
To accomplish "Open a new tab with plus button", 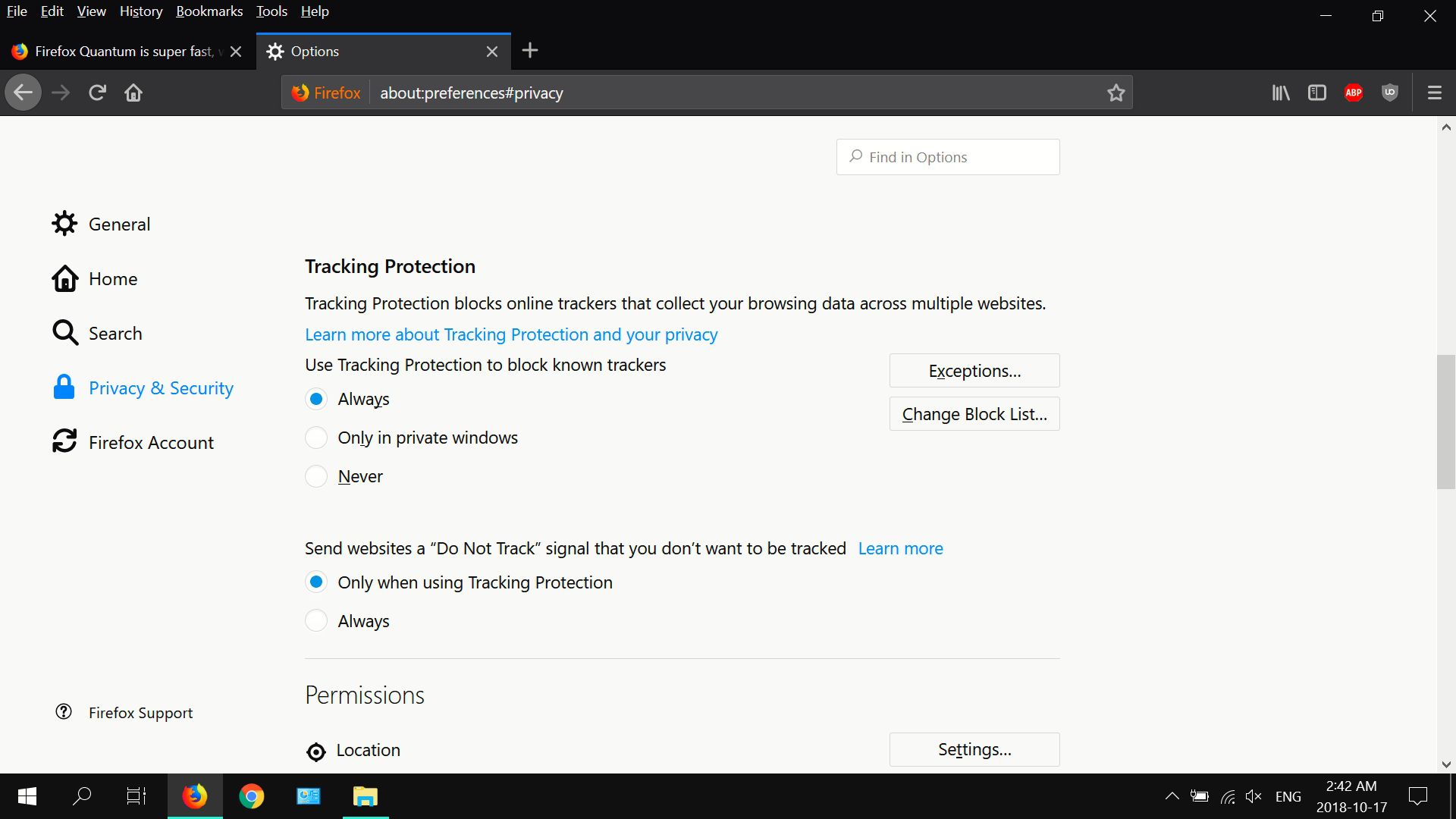I will [x=530, y=51].
